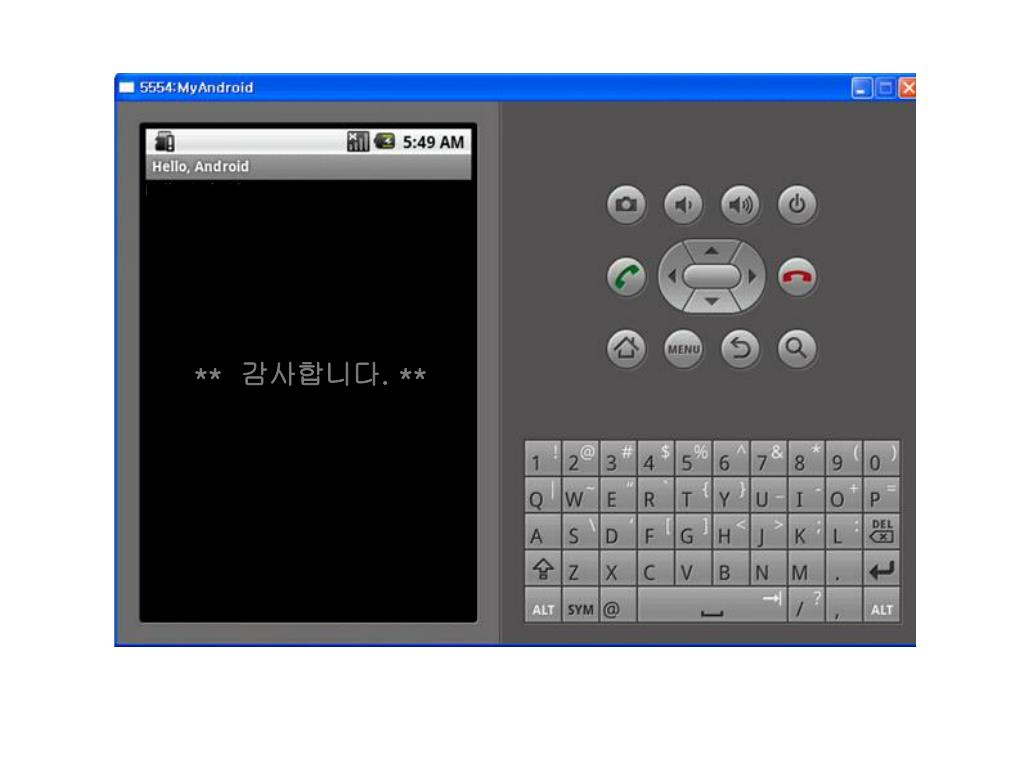Click the period key
The image size is (1024, 768).
click(x=844, y=568)
